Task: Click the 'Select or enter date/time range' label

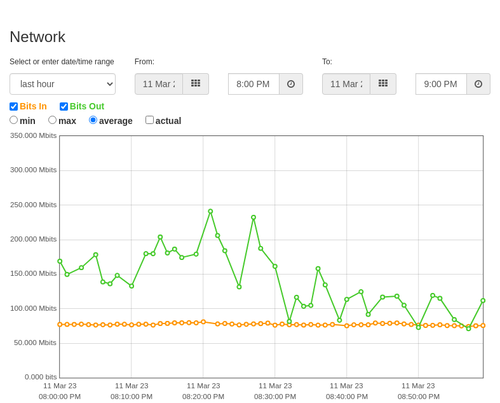Action: (x=62, y=62)
